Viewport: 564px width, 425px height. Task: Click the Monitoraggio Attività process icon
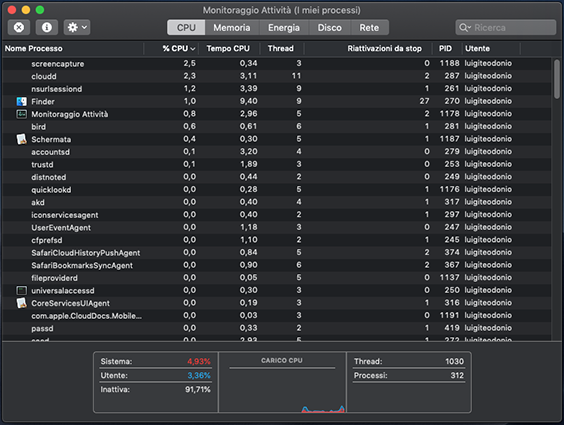point(22,114)
